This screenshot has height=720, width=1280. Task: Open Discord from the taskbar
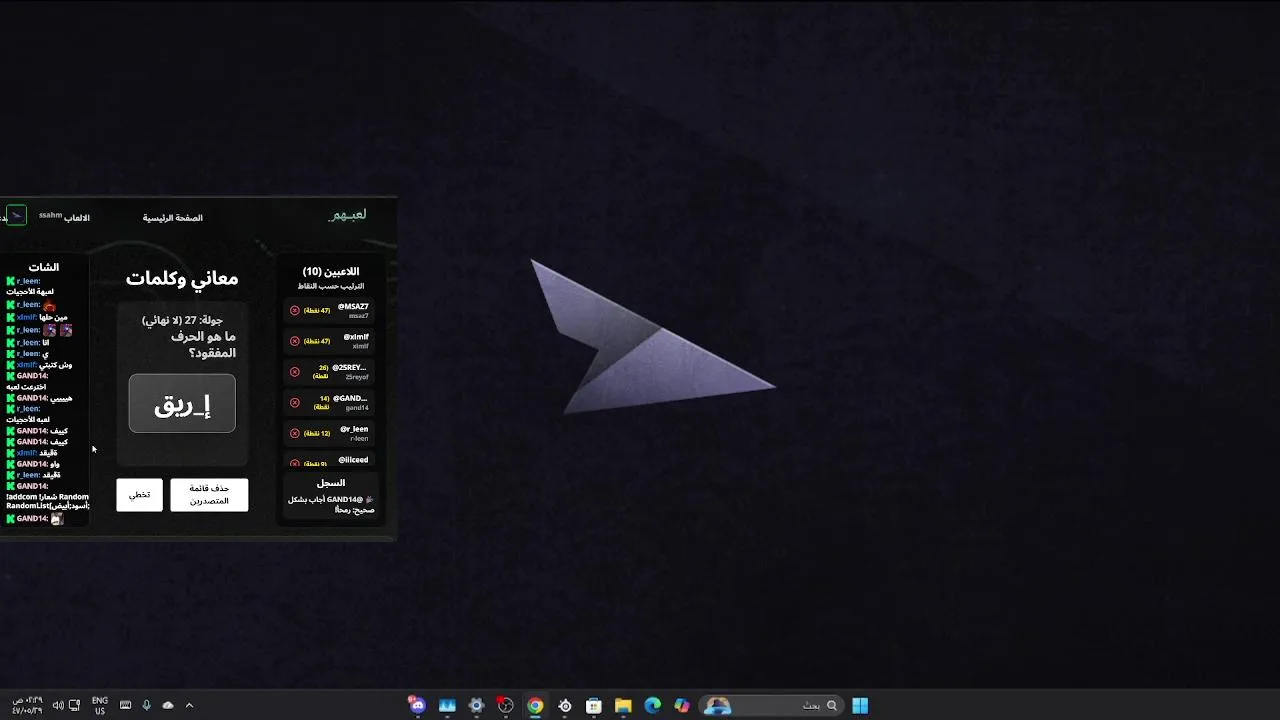click(417, 705)
